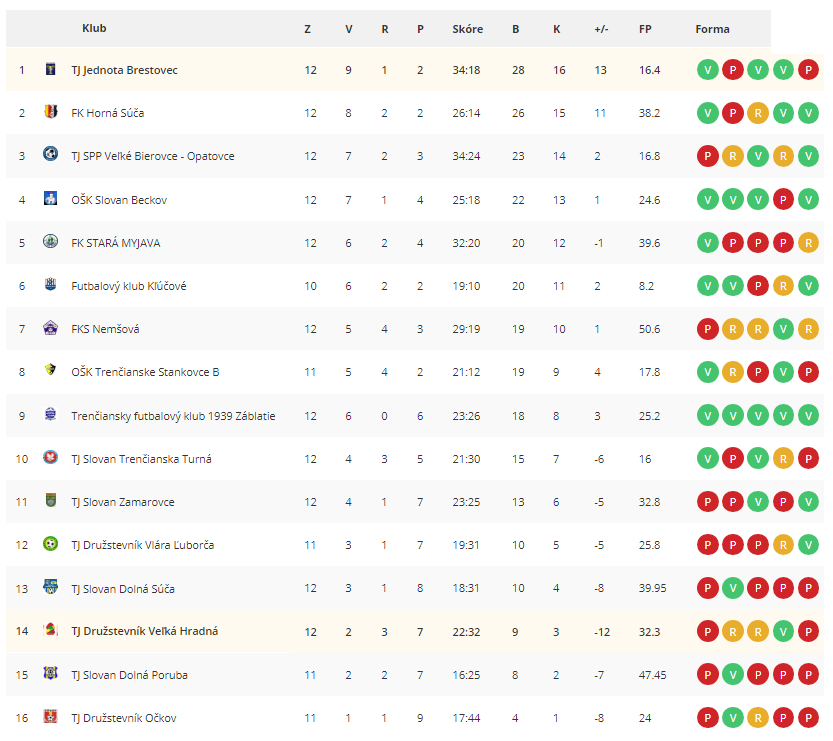Open the TJ Družstevník Veľká Hradná link
833x741 pixels.
[145, 631]
